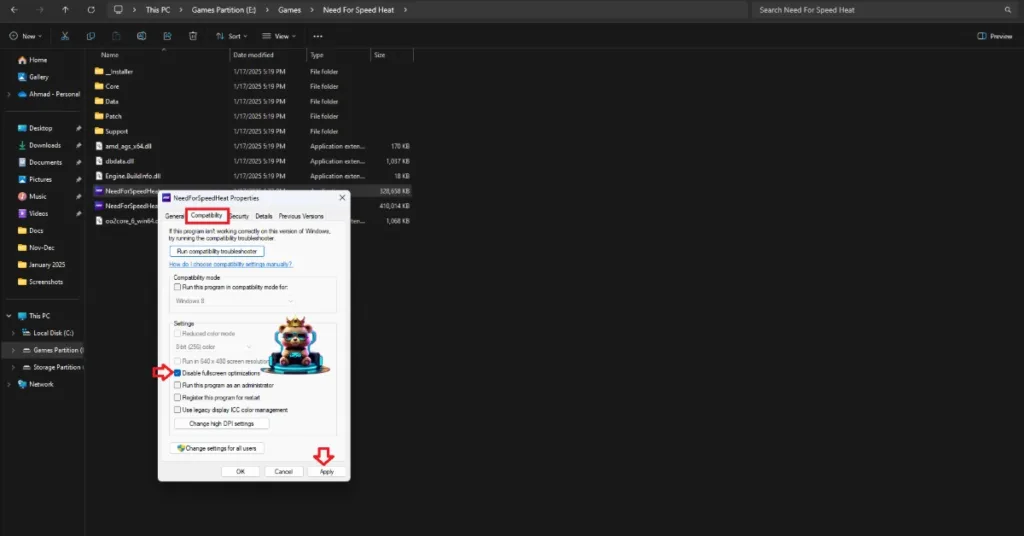Toggle the Preview pane button

point(995,36)
